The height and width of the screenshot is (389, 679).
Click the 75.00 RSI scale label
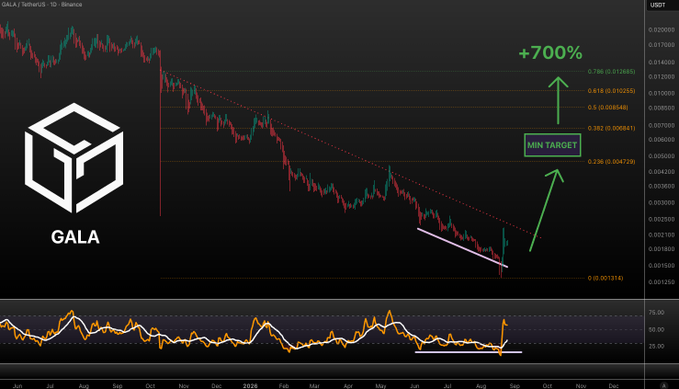656,312
